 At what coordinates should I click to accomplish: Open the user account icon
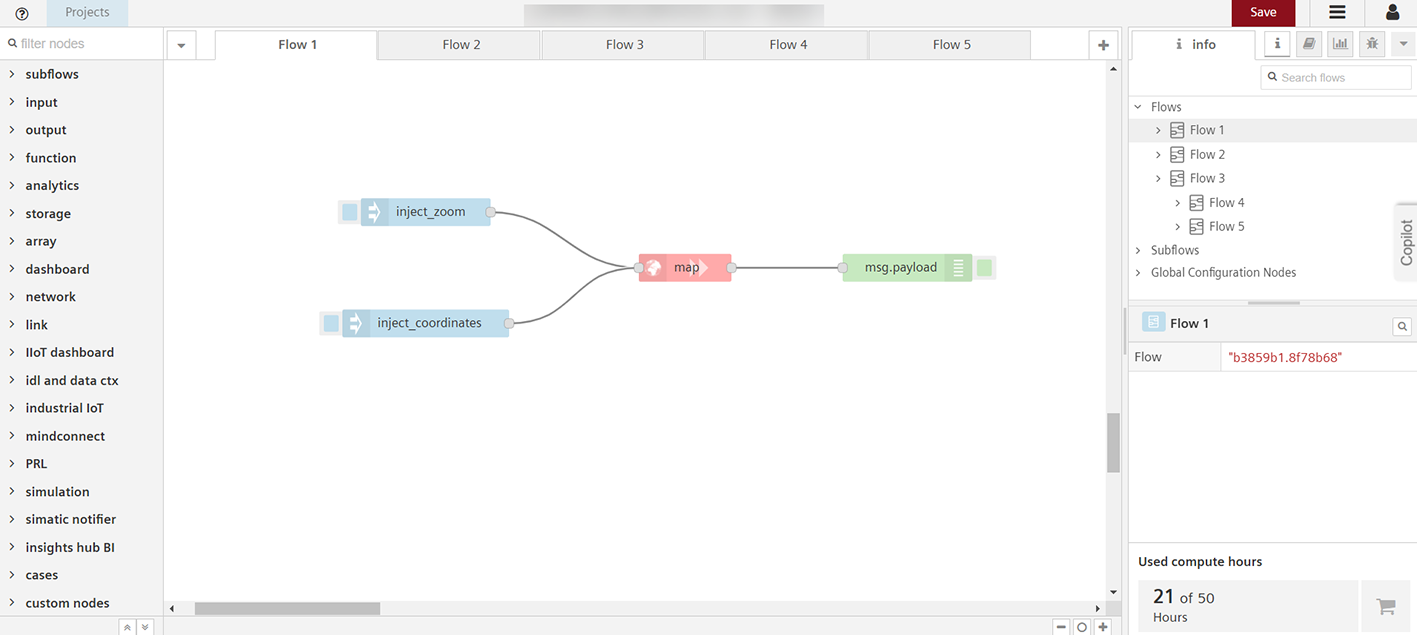click(1392, 13)
